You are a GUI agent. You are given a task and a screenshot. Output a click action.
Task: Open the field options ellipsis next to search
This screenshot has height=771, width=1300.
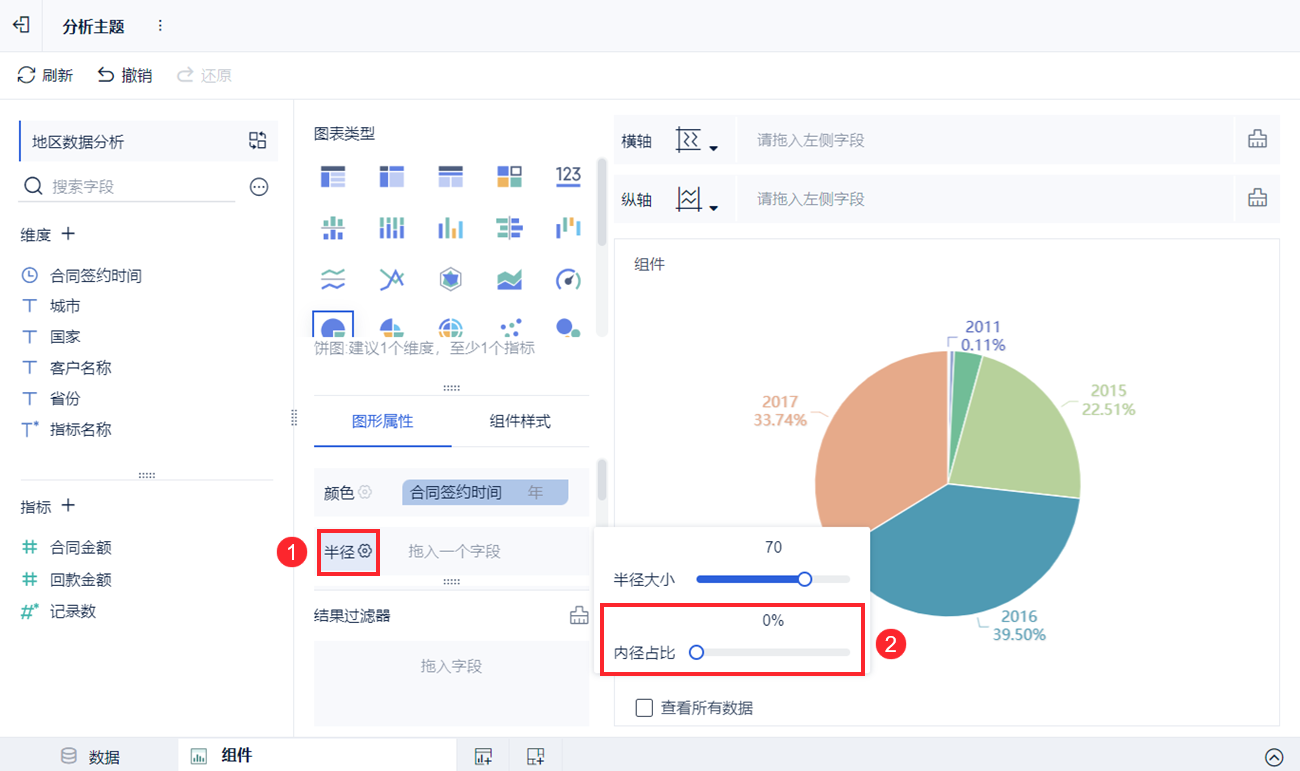(x=259, y=186)
